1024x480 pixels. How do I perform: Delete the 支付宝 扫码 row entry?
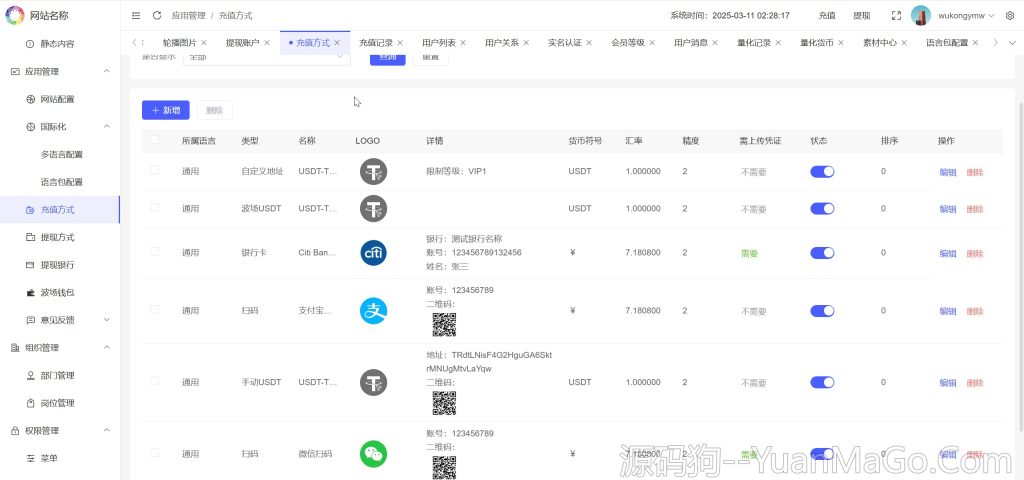(x=975, y=312)
